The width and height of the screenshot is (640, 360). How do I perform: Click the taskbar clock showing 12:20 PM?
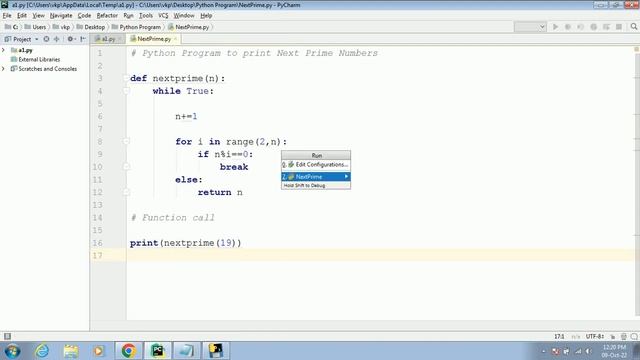[614, 351]
